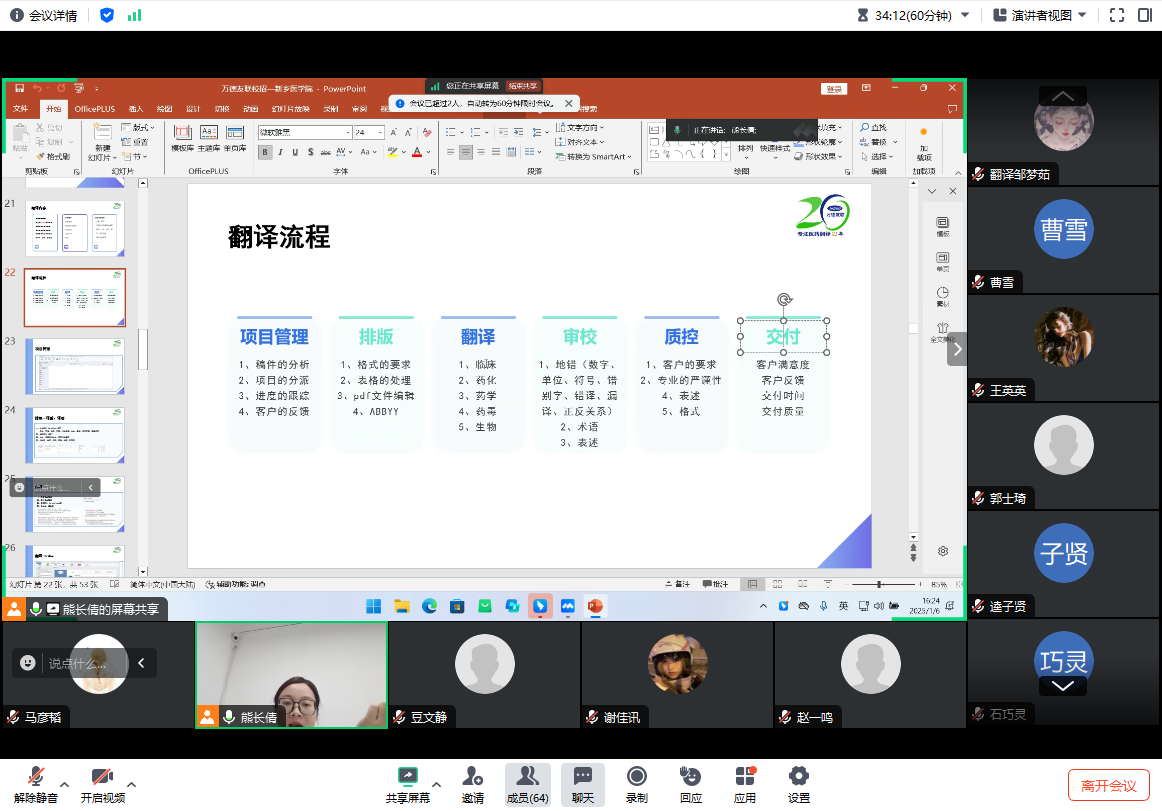
Task: Click the 离开会议 leave button
Action: (1108, 785)
